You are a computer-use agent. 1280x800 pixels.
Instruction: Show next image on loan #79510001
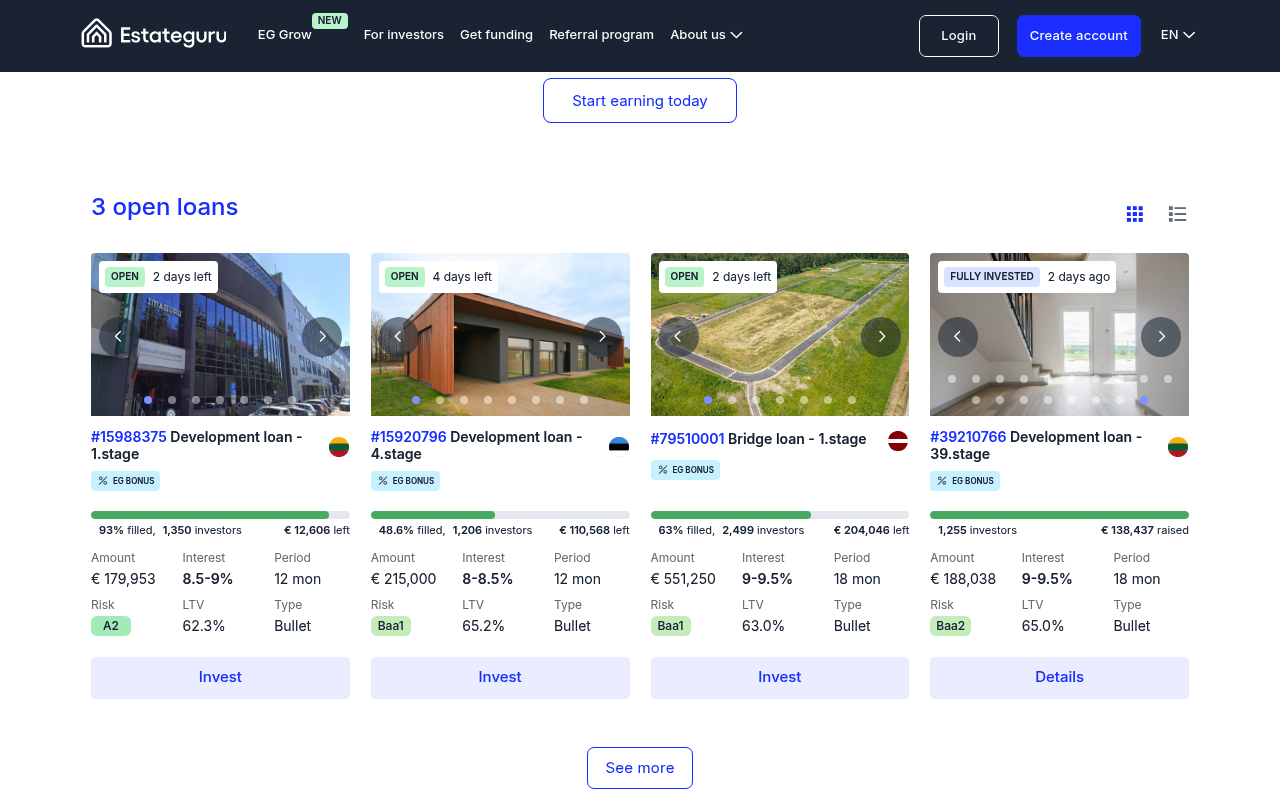(881, 337)
